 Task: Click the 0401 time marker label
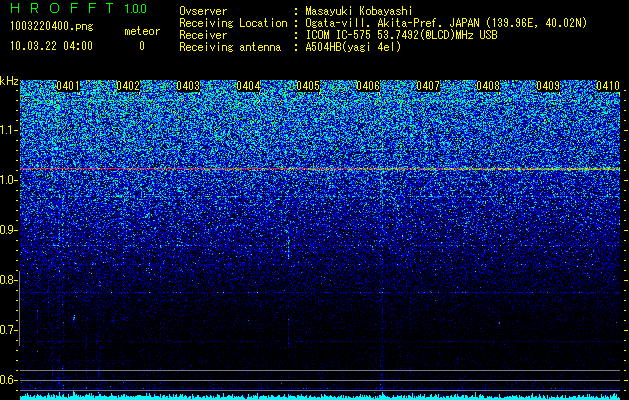point(68,86)
